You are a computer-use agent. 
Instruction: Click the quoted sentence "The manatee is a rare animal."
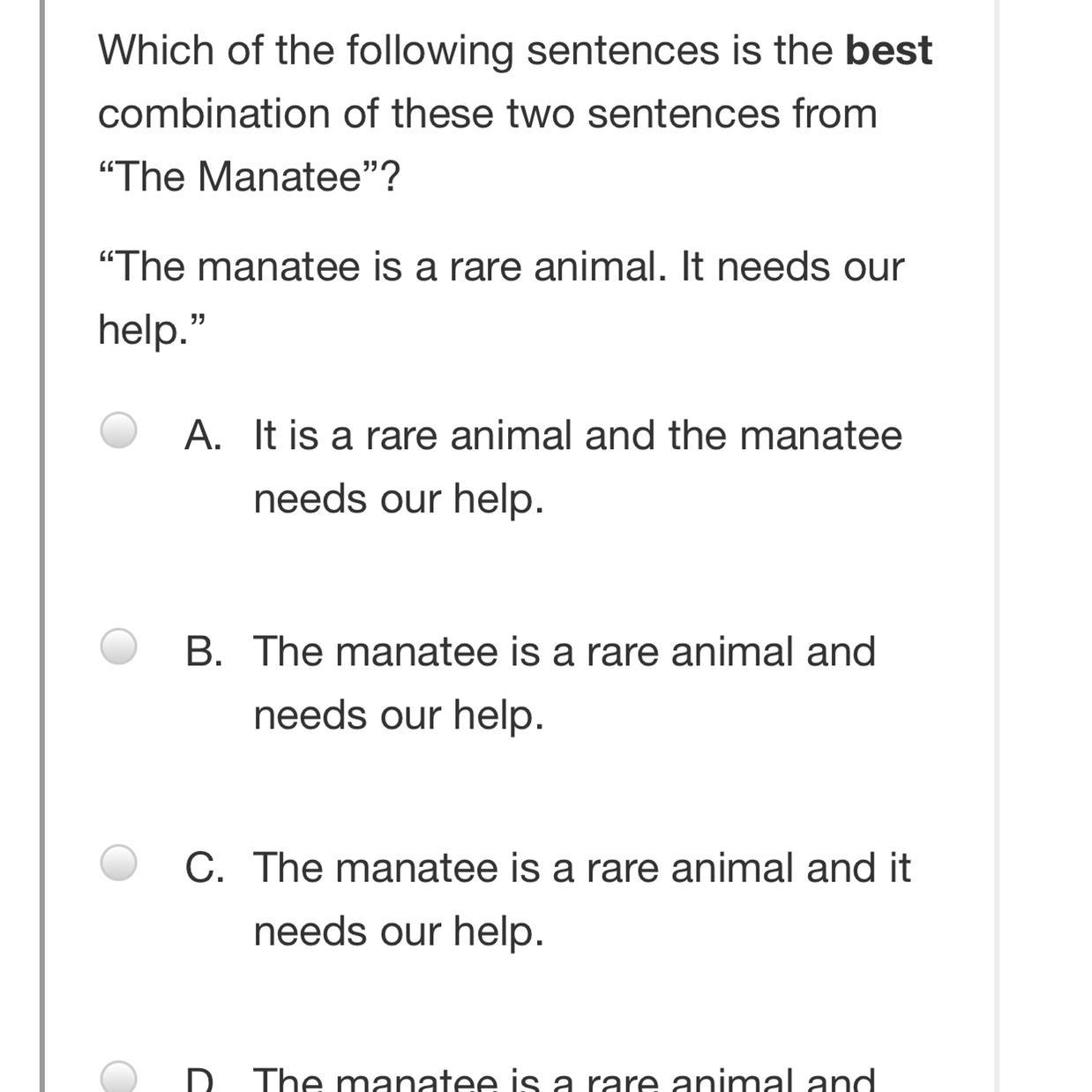[x=388, y=266]
